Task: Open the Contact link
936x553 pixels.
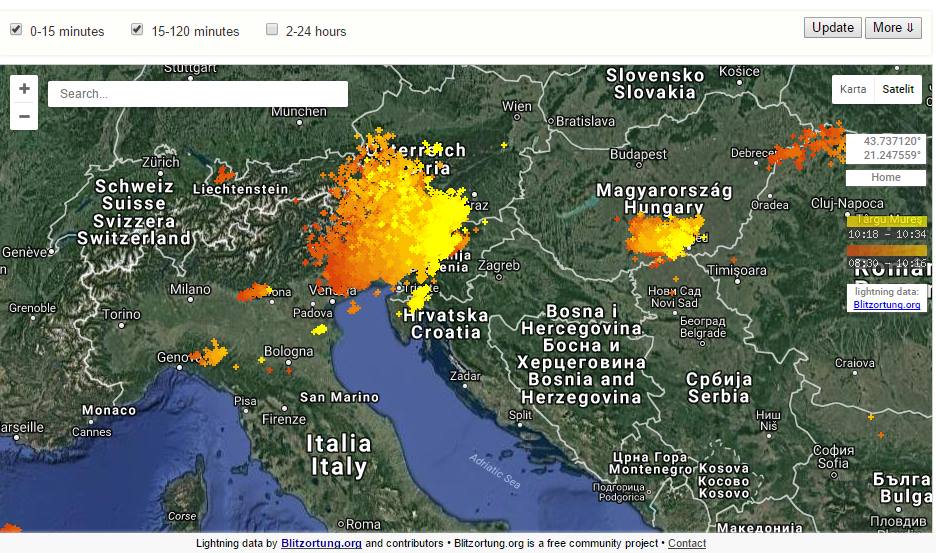Action: (687, 544)
